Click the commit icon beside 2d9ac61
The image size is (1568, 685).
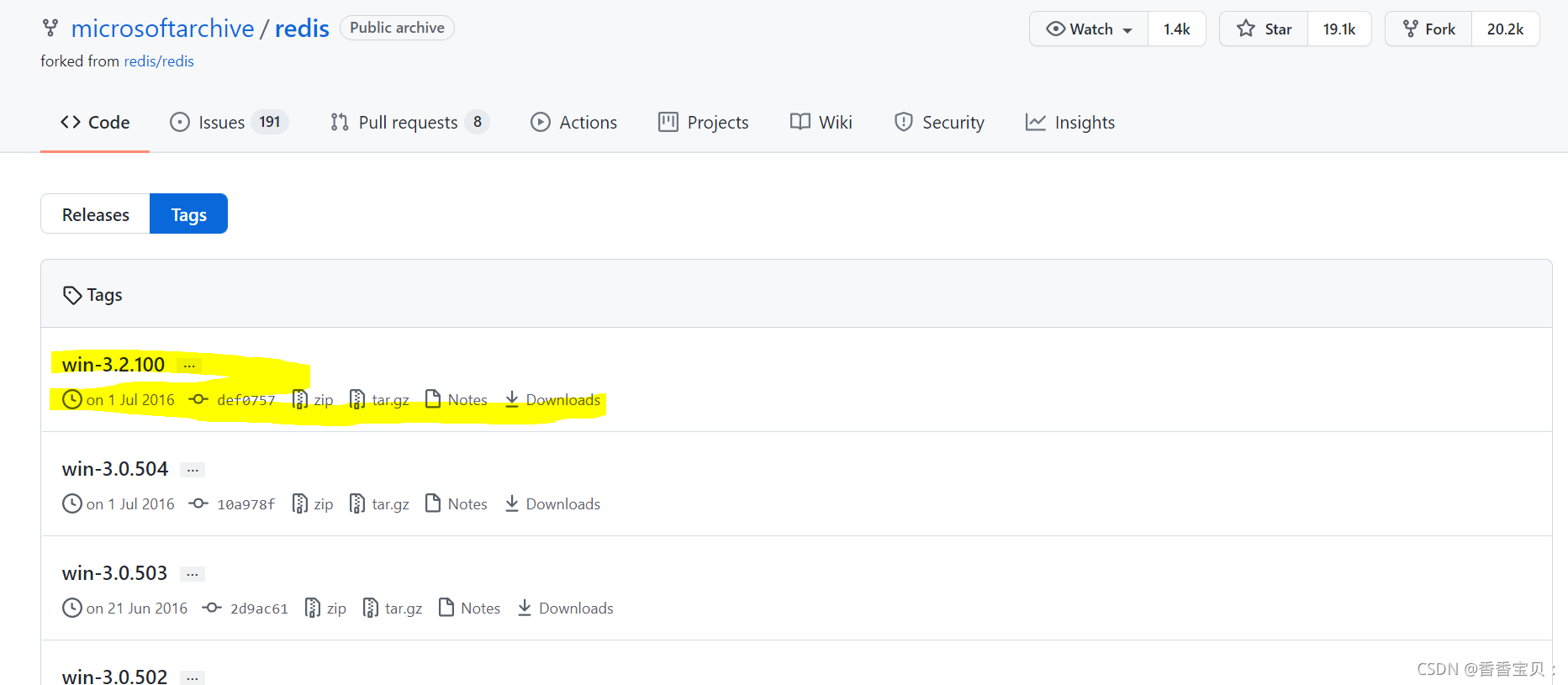pos(212,608)
